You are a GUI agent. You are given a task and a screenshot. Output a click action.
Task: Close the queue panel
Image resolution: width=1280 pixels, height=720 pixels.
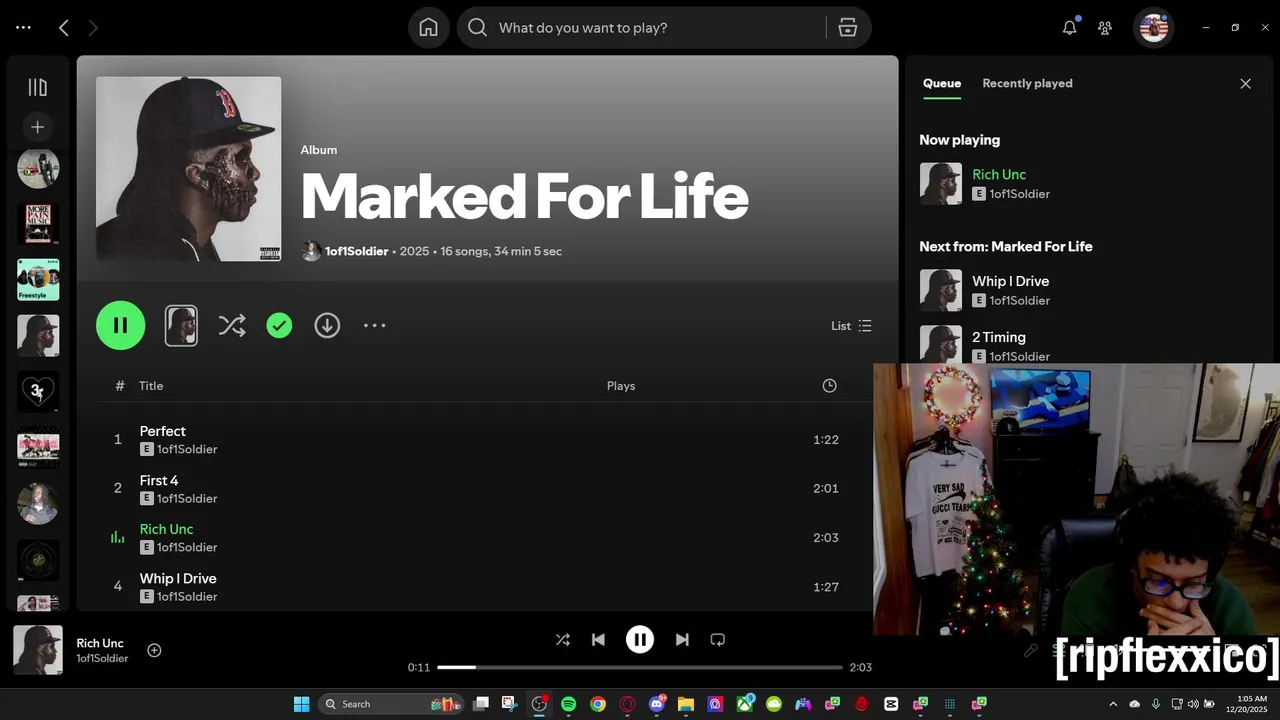[1245, 84]
